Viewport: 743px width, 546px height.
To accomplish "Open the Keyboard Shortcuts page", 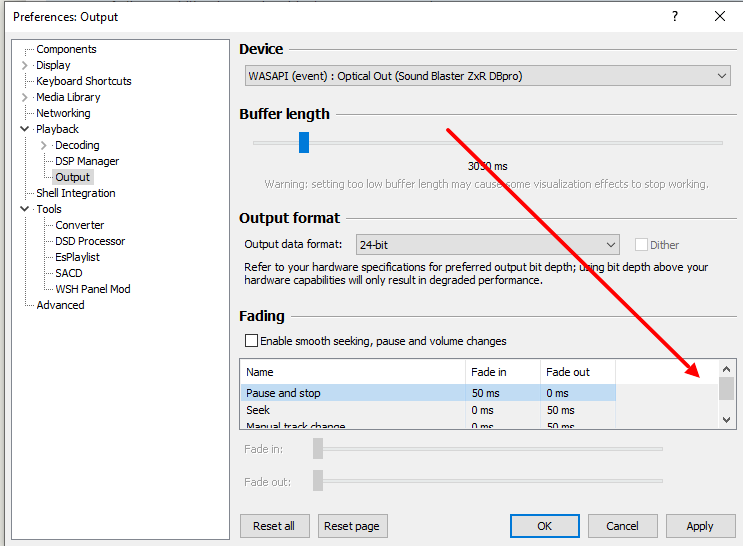I will point(83,81).
